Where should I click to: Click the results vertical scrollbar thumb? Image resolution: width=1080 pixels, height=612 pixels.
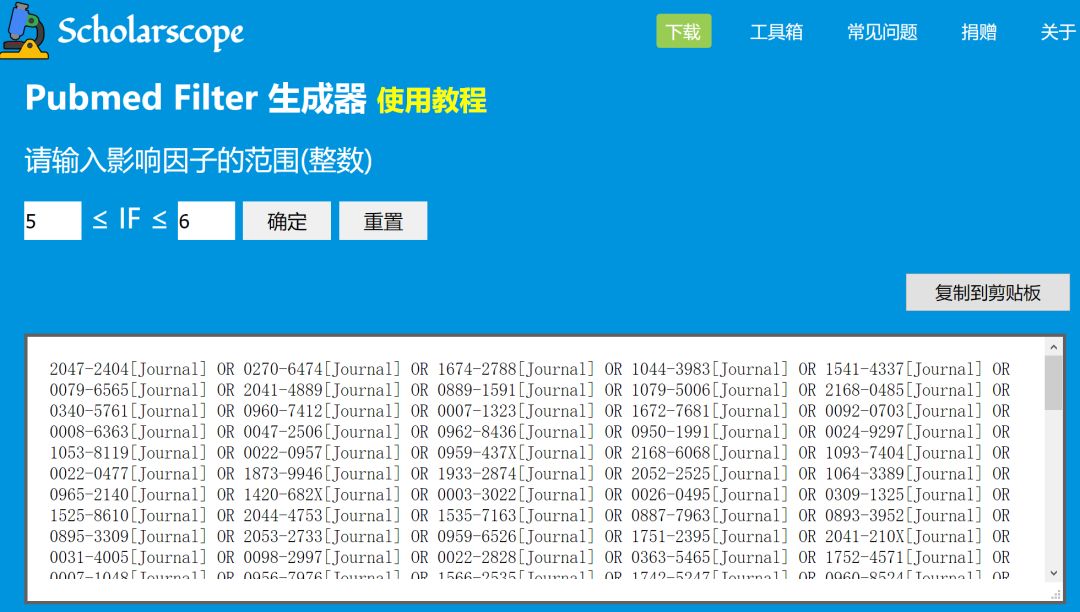point(1053,383)
